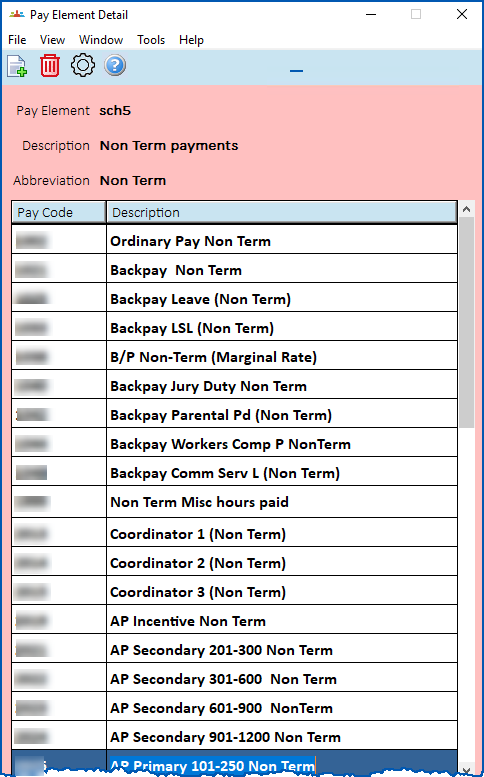This screenshot has width=484, height=777.
Task: Click the blue help question mark icon
Action: pos(115,65)
